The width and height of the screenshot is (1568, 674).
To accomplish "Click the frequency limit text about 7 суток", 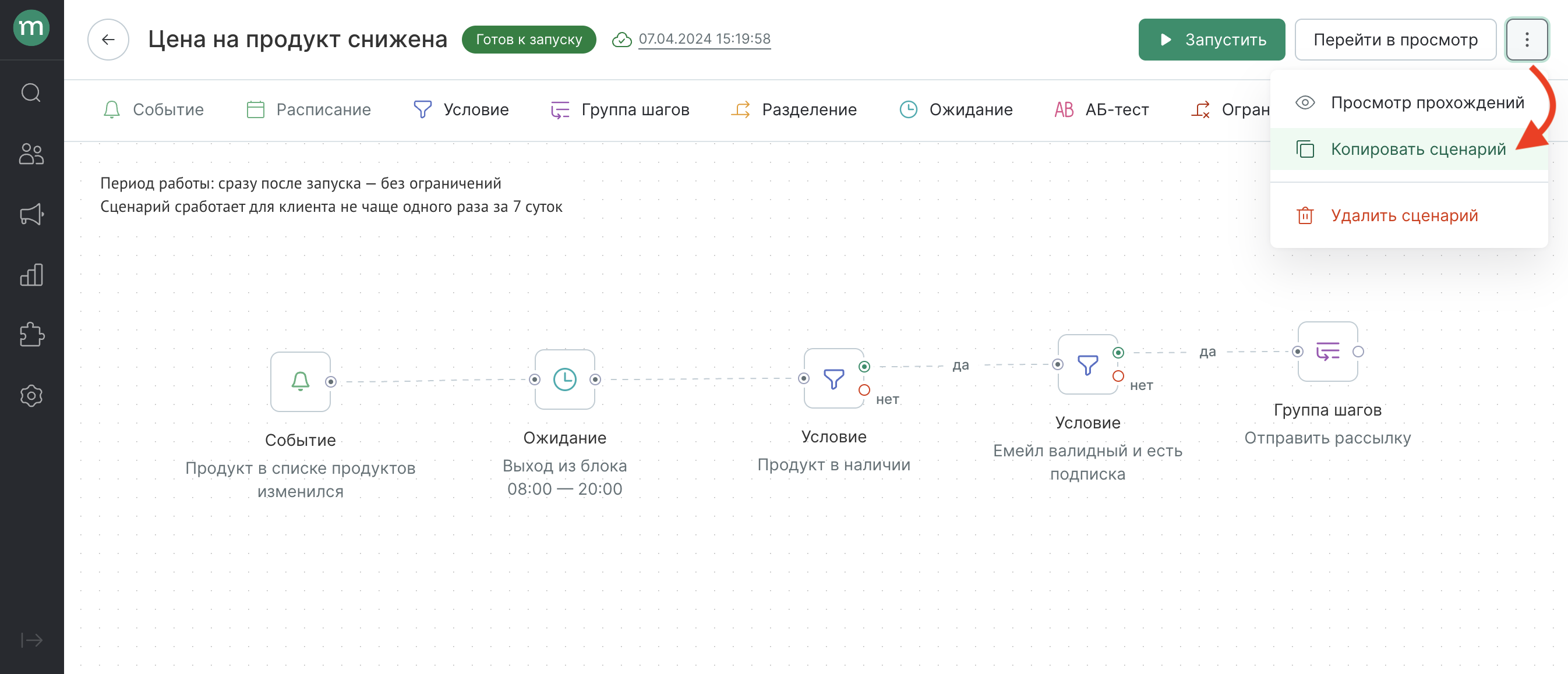I will [x=331, y=207].
